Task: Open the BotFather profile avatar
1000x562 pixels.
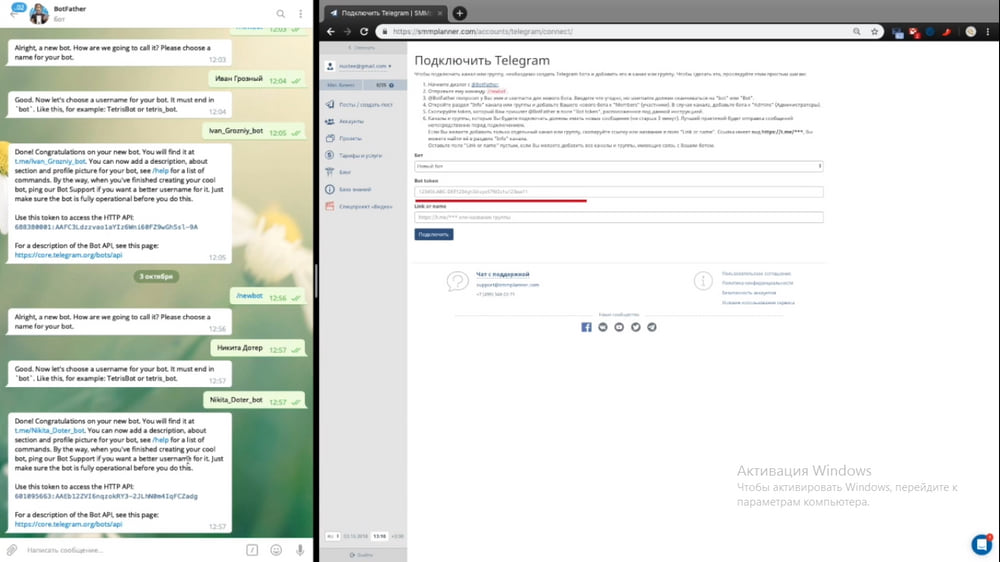Action: tap(39, 13)
